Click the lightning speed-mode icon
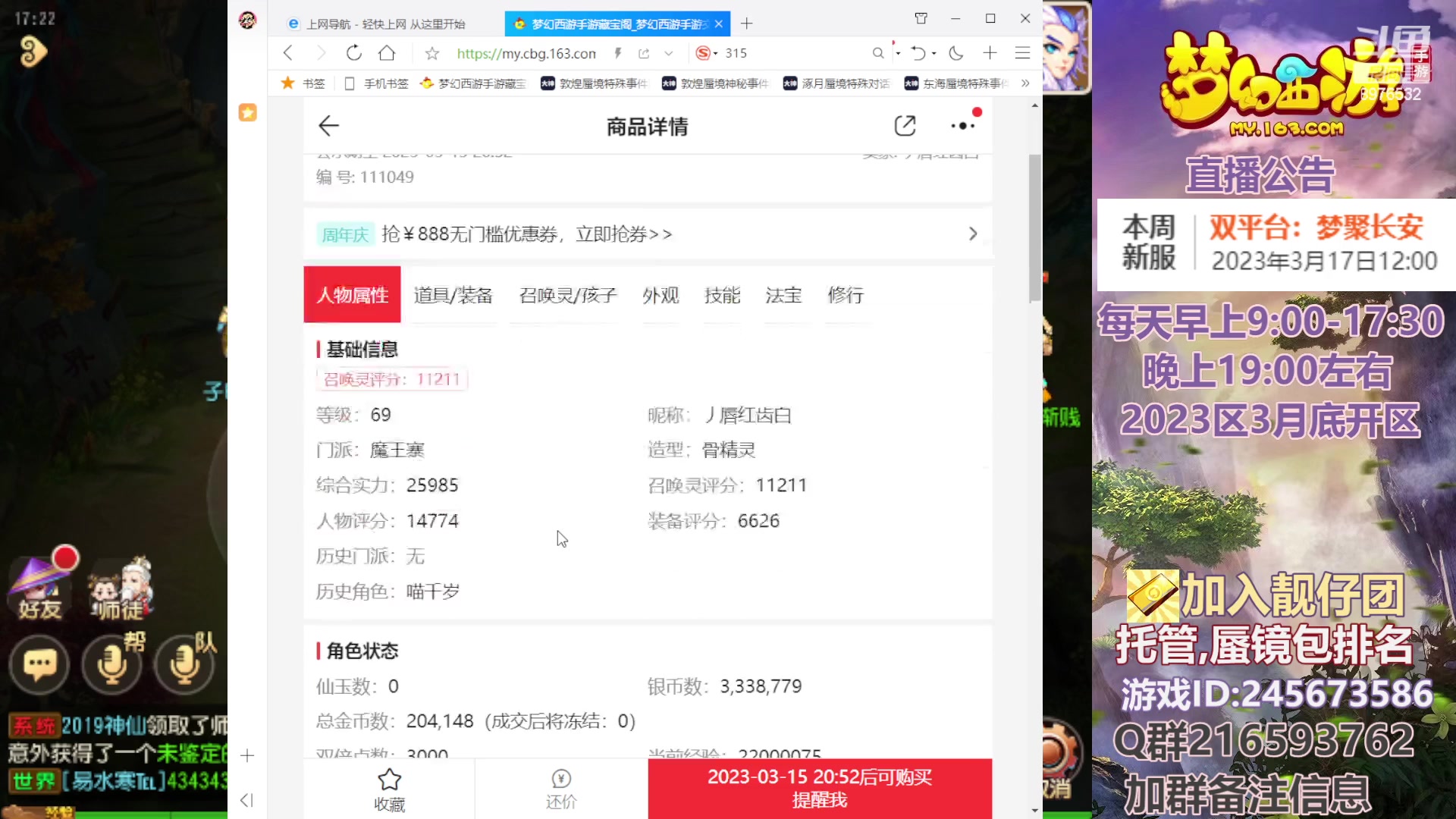This screenshot has height=819, width=1456. (x=618, y=53)
